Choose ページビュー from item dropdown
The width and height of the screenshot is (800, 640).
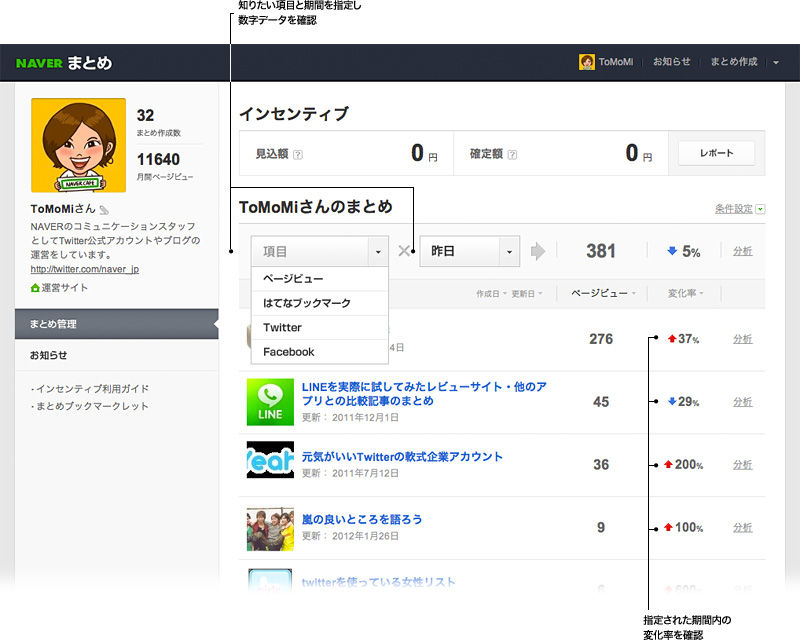320,279
